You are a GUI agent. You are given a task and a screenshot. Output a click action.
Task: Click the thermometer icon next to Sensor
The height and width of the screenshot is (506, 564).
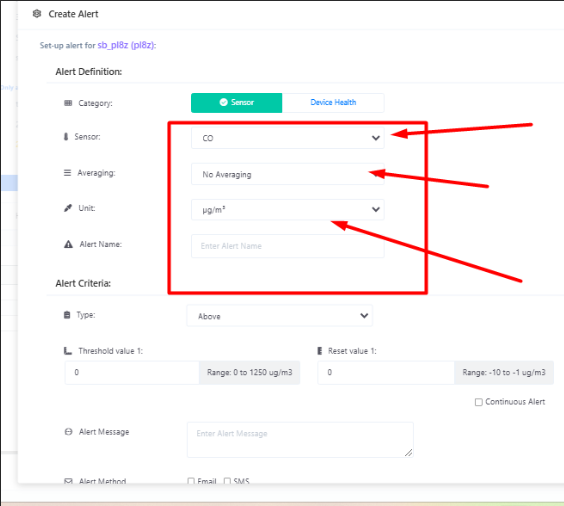66,137
